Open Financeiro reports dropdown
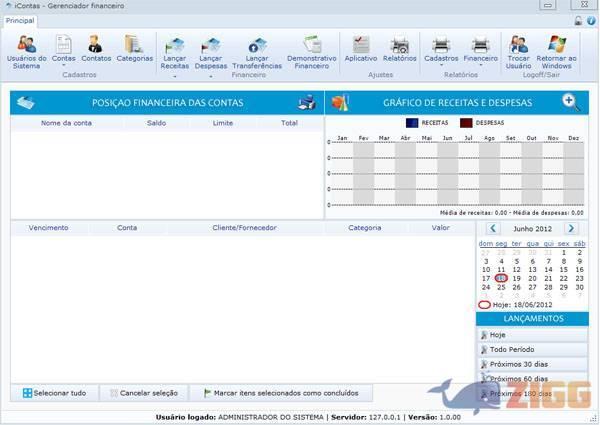 pos(480,66)
